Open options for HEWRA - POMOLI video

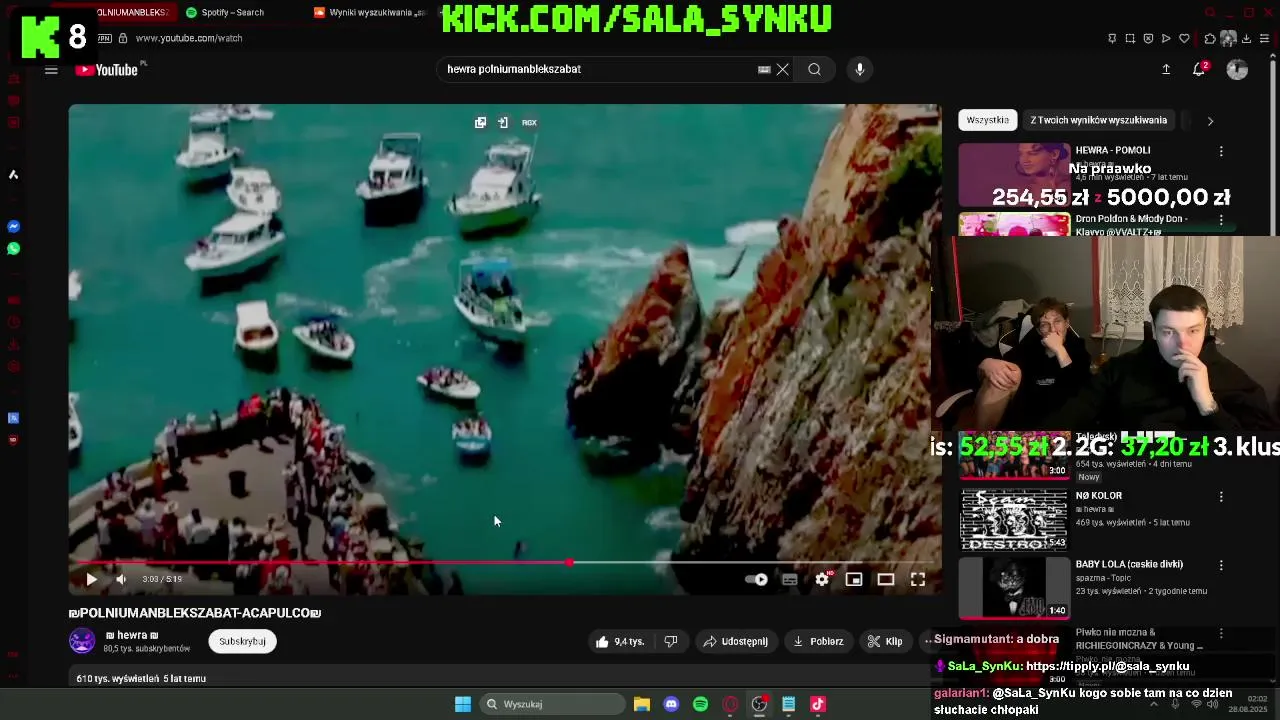click(1221, 151)
